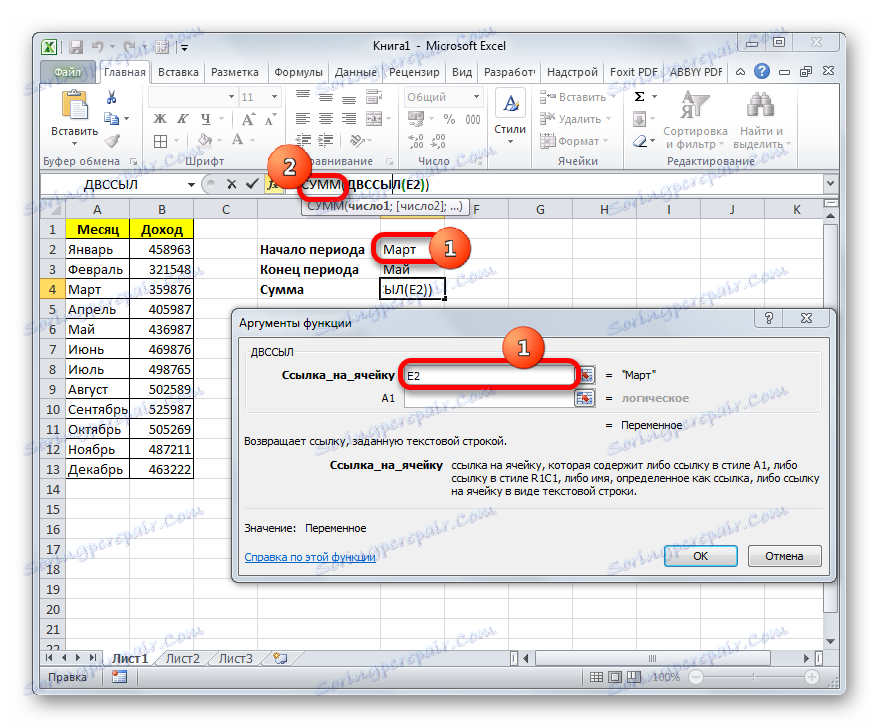Click macro record icon in status bar
Screen dimensions: 879x728
119,677
